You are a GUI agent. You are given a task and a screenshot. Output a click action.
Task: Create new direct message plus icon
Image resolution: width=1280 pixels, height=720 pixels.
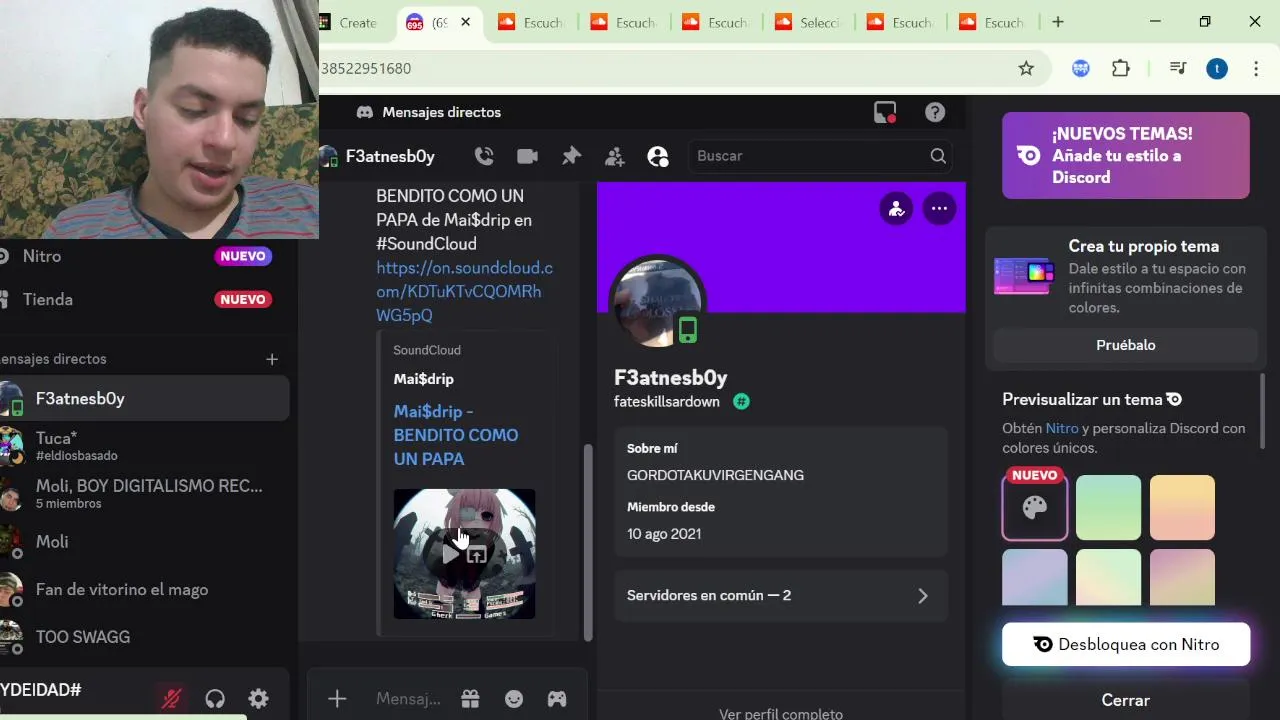272,359
